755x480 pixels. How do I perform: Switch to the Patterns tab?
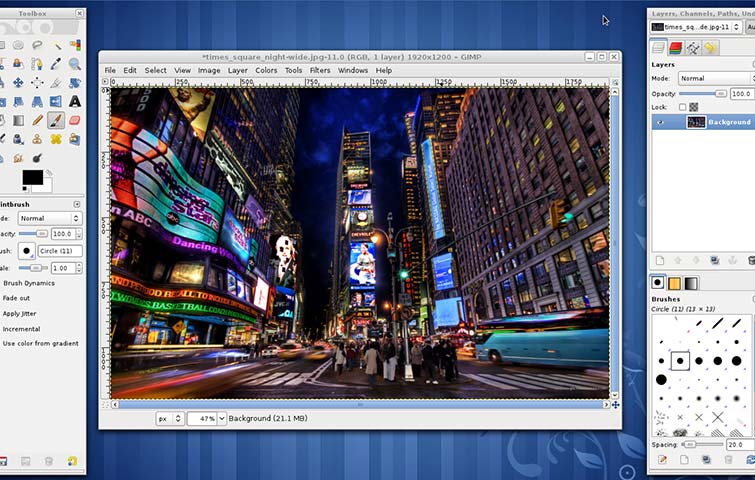point(674,283)
